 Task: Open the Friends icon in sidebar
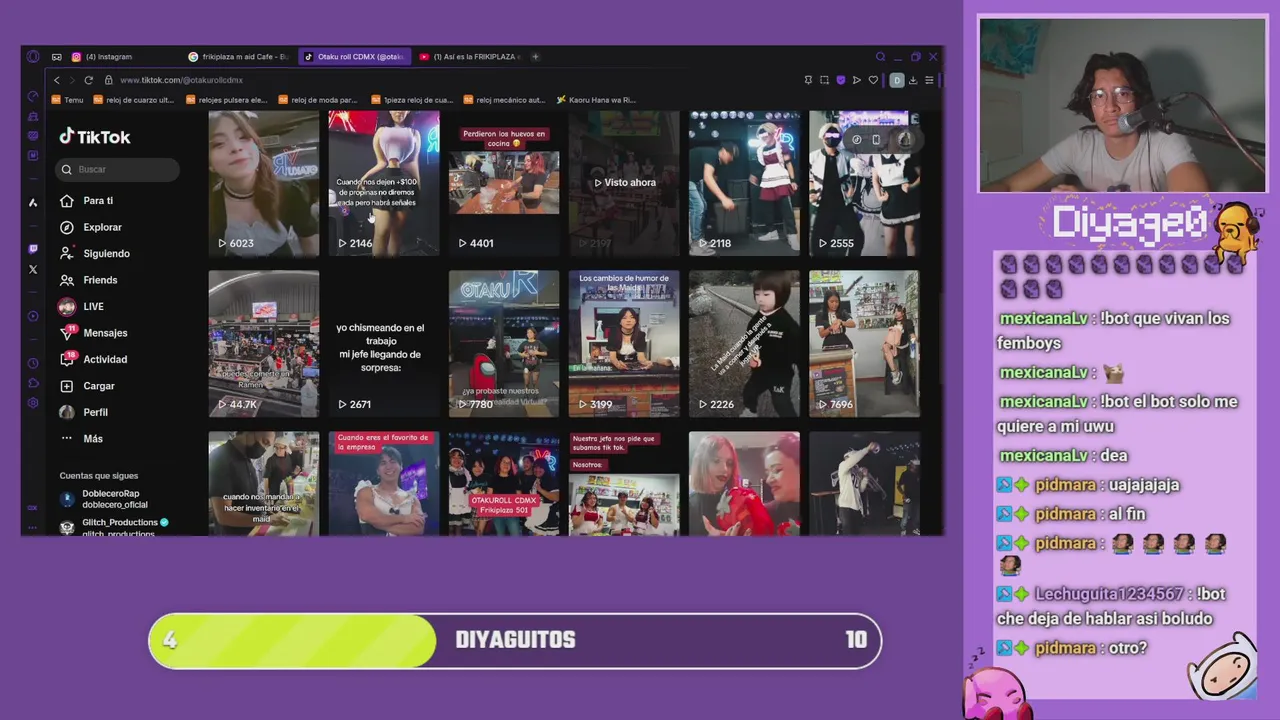(x=67, y=280)
